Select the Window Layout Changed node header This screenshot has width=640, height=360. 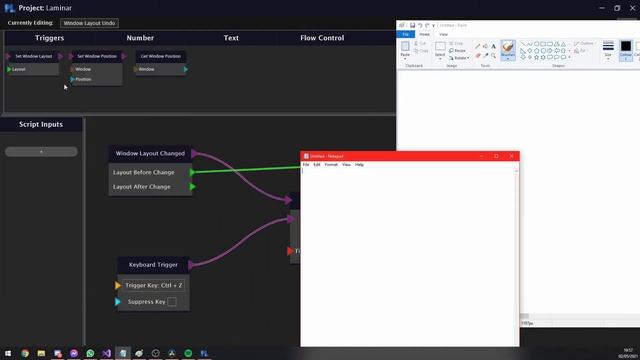(150, 153)
